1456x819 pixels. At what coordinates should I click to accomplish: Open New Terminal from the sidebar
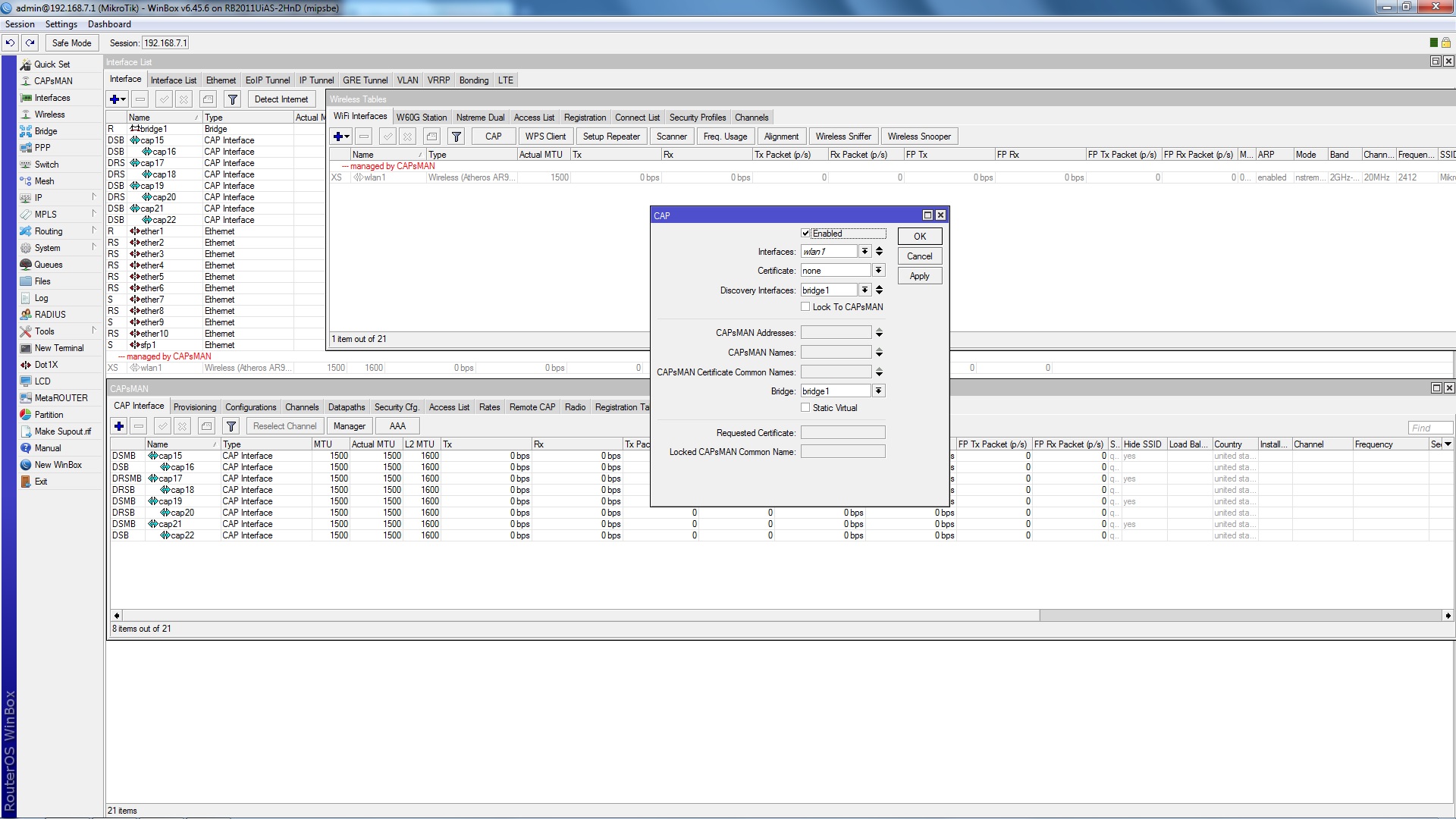tap(58, 348)
